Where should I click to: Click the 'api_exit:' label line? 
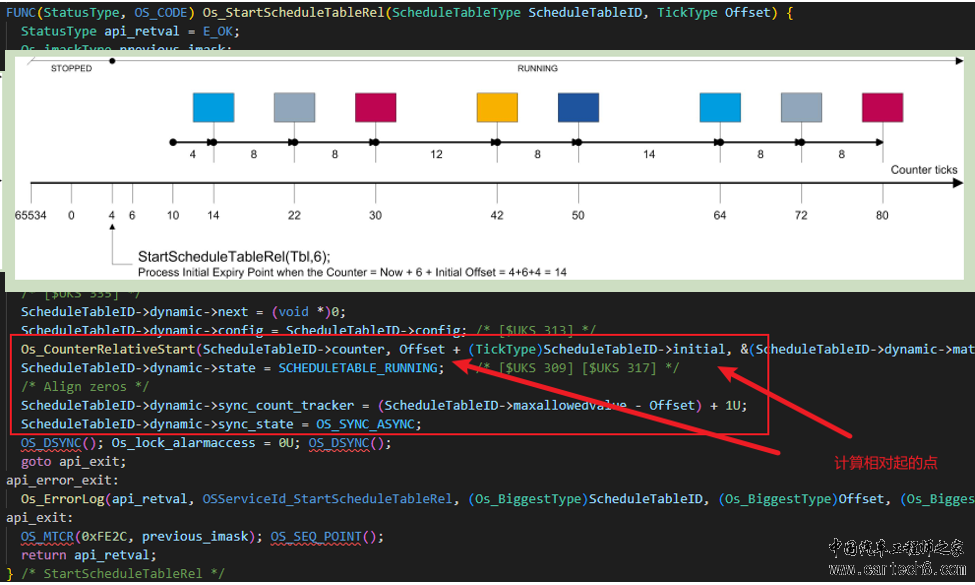[x=40, y=517]
